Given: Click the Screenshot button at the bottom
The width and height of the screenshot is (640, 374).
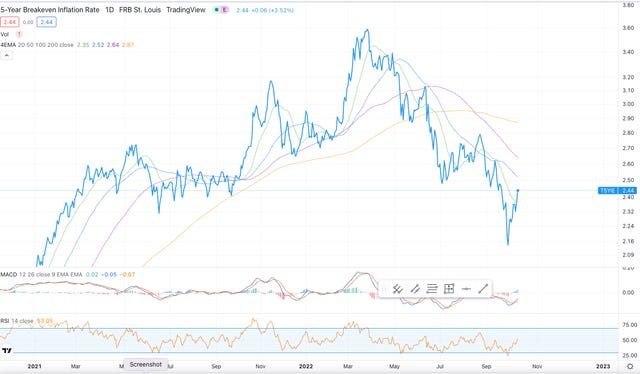Looking at the screenshot, I should coord(146,365).
